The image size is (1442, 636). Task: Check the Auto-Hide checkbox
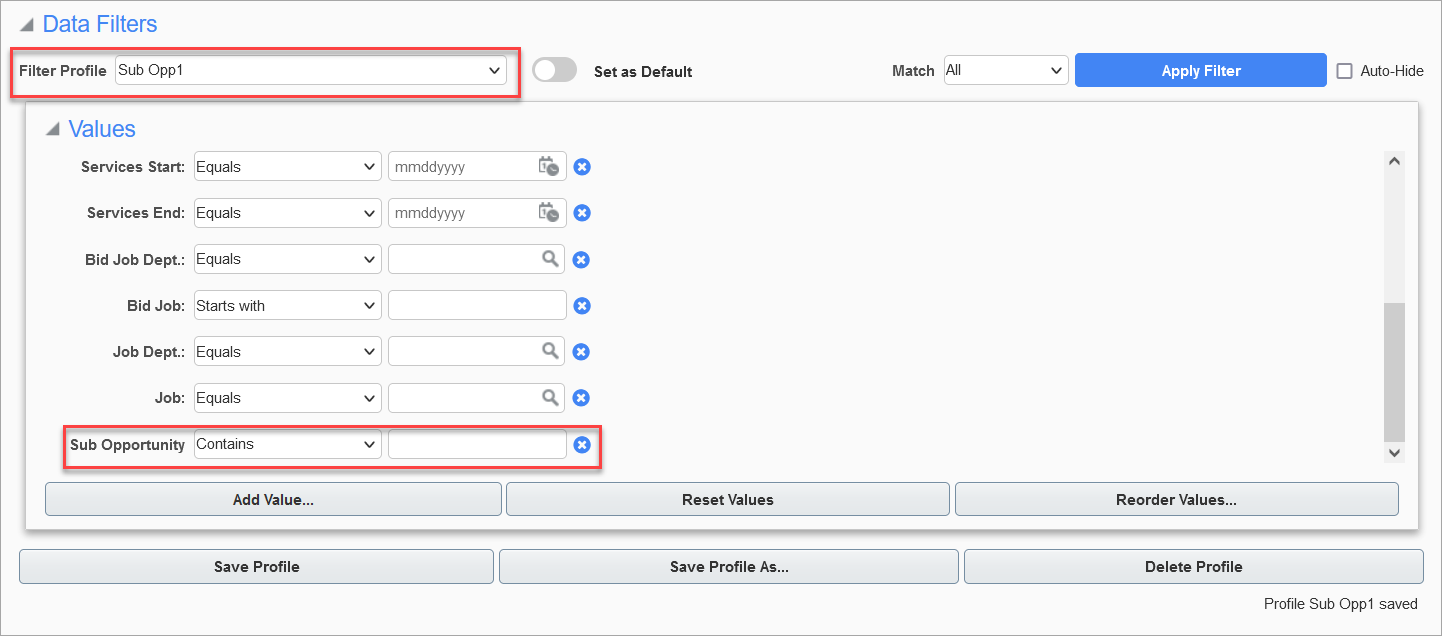click(1344, 71)
